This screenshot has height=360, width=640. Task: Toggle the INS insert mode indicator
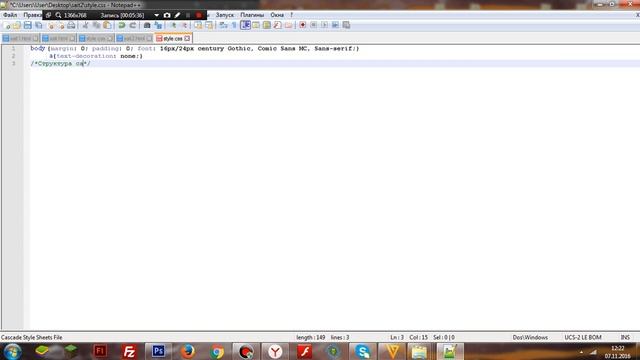coord(625,338)
